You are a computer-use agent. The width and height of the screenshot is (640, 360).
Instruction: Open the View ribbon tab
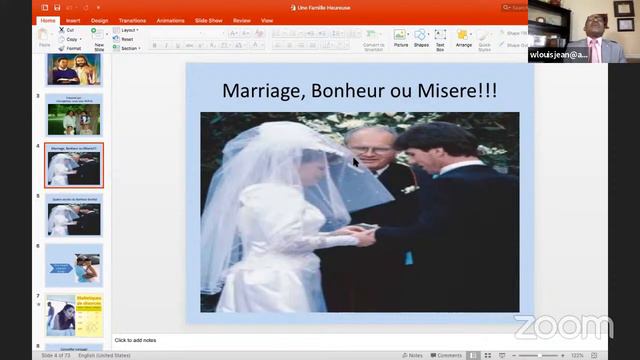[x=267, y=20]
